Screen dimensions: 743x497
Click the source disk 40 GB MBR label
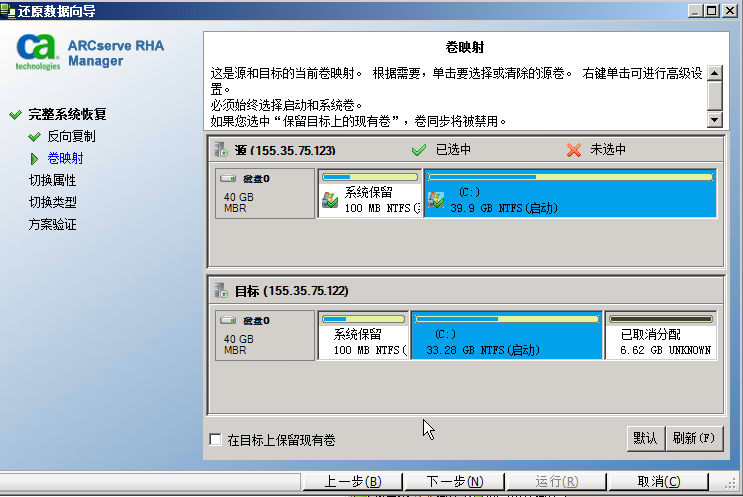(x=238, y=202)
